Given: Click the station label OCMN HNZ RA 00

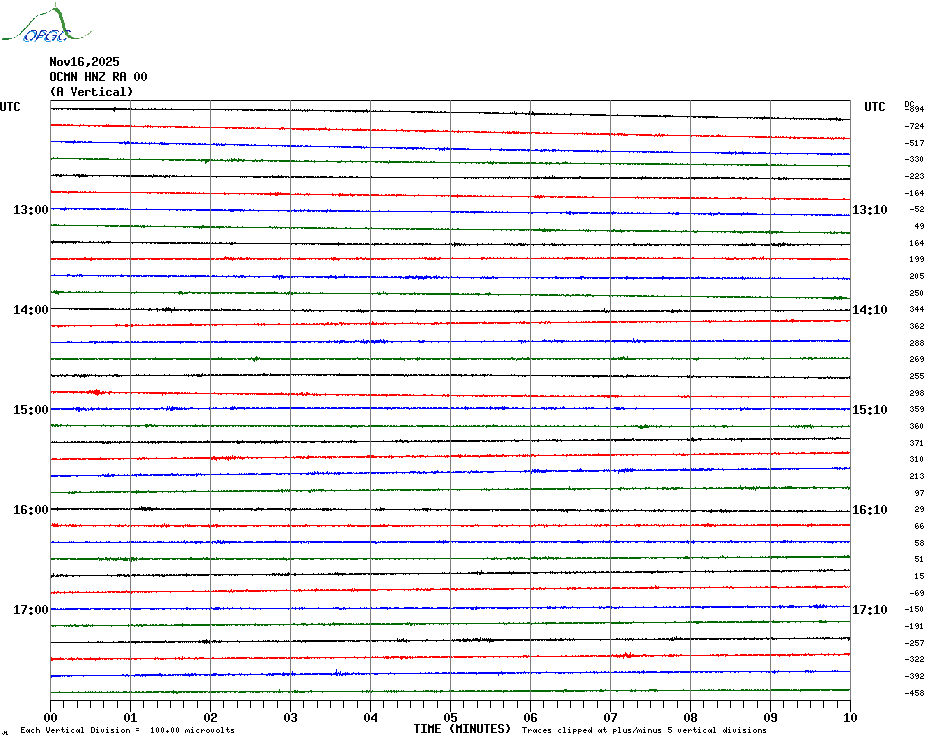Looking at the screenshot, I should [98, 77].
